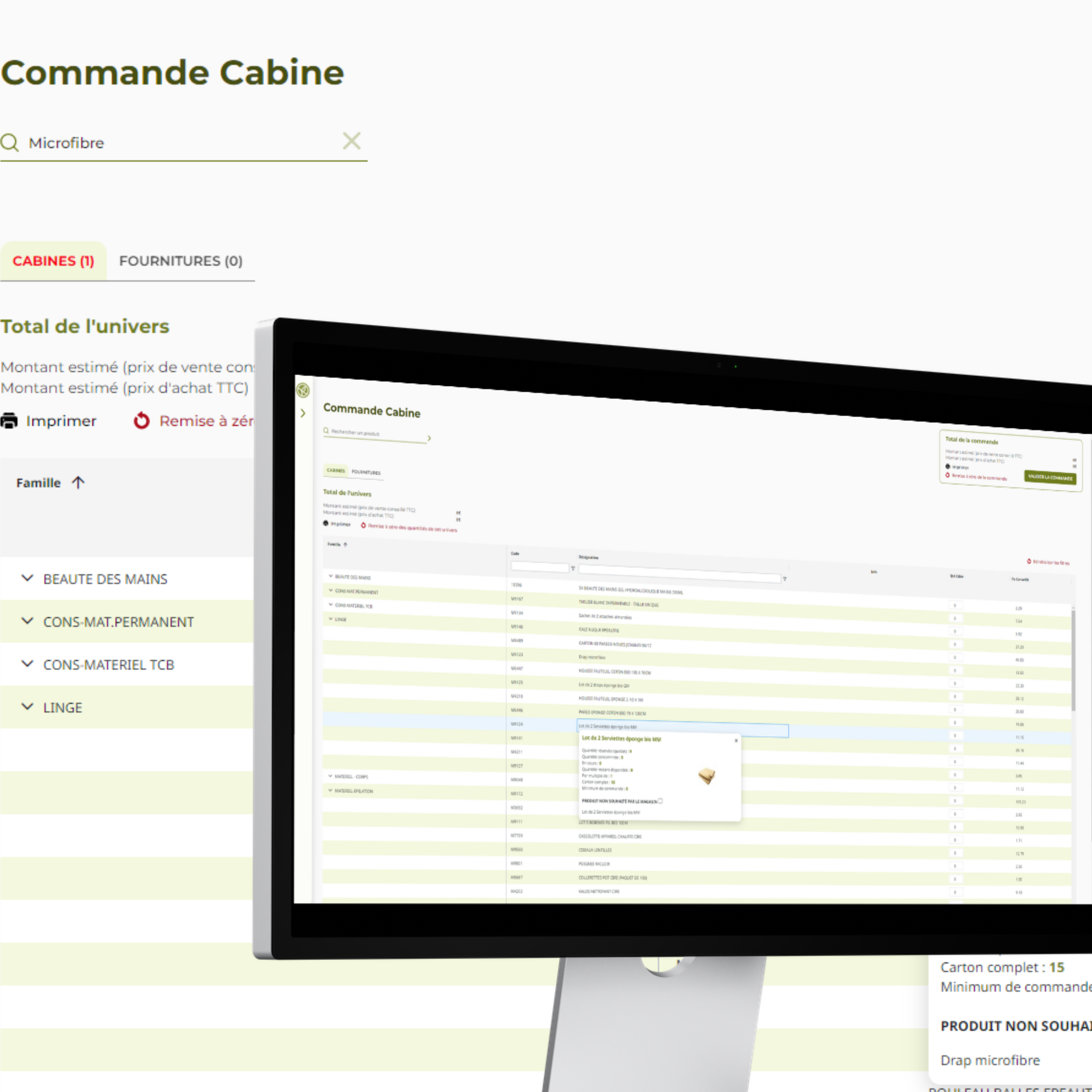The image size is (1092, 1092).
Task: Expand the sidebar chevron on the monitor screen
Action: 303,413
